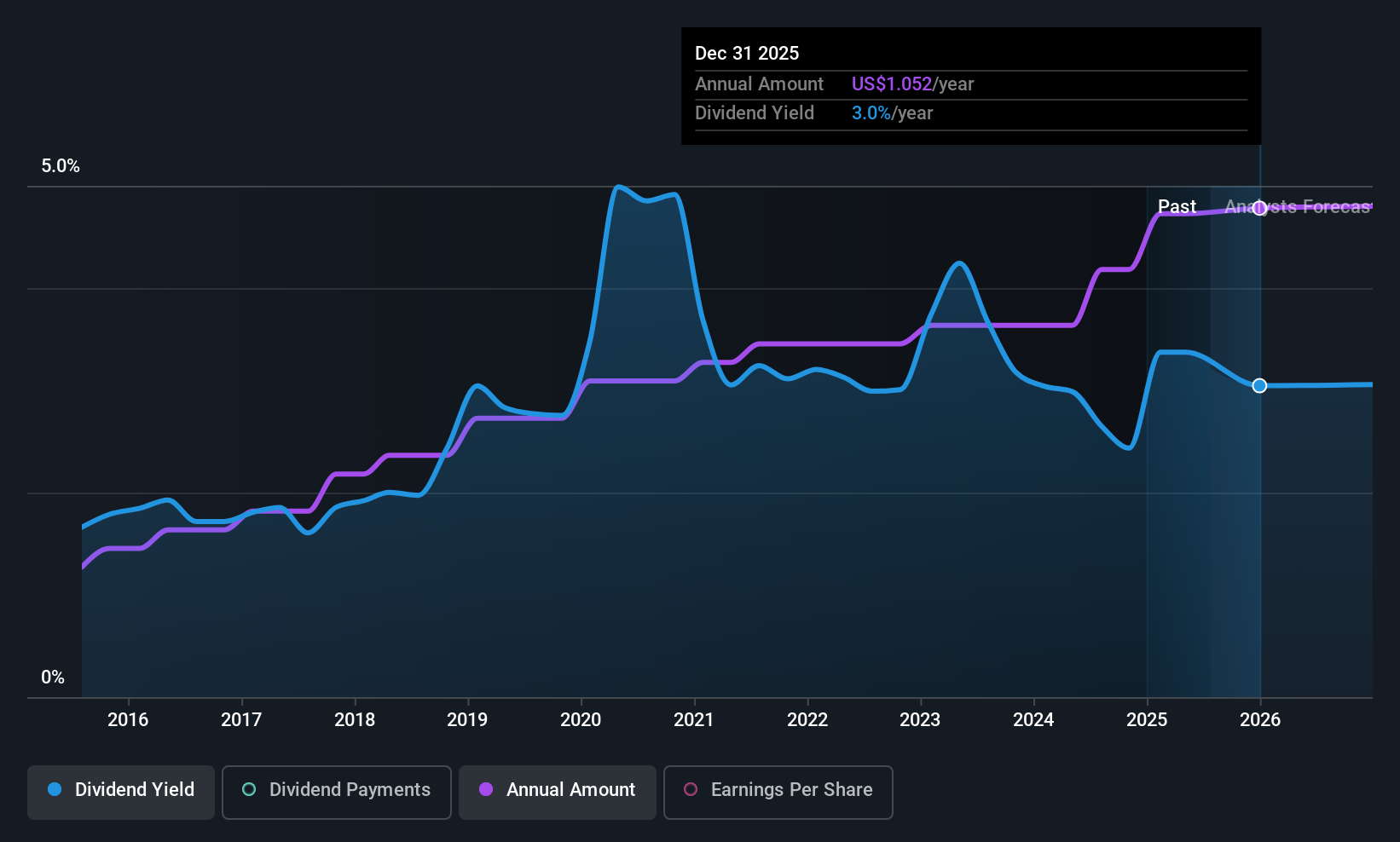Click the 2016 x-axis year label
The height and width of the screenshot is (842, 1400).
coord(128,719)
